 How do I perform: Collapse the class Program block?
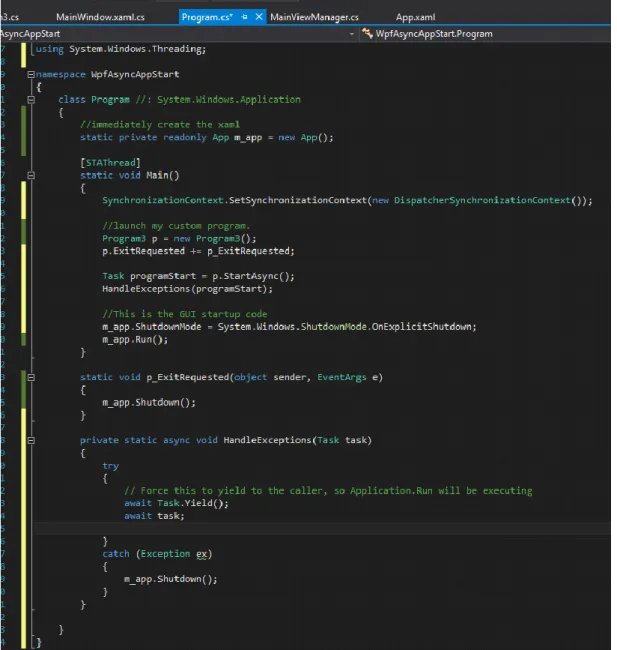pyautogui.click(x=31, y=99)
